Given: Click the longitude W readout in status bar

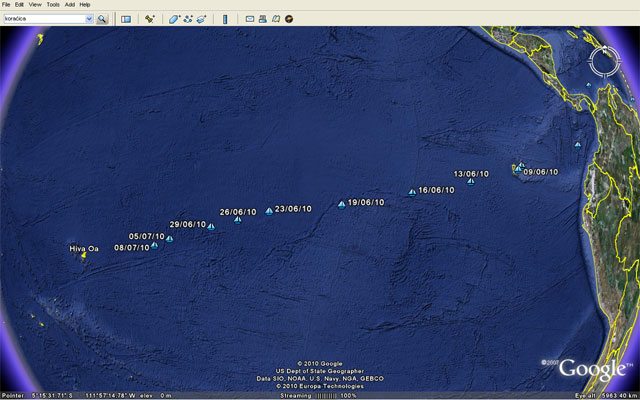Looking at the screenshot, I should click(111, 396).
